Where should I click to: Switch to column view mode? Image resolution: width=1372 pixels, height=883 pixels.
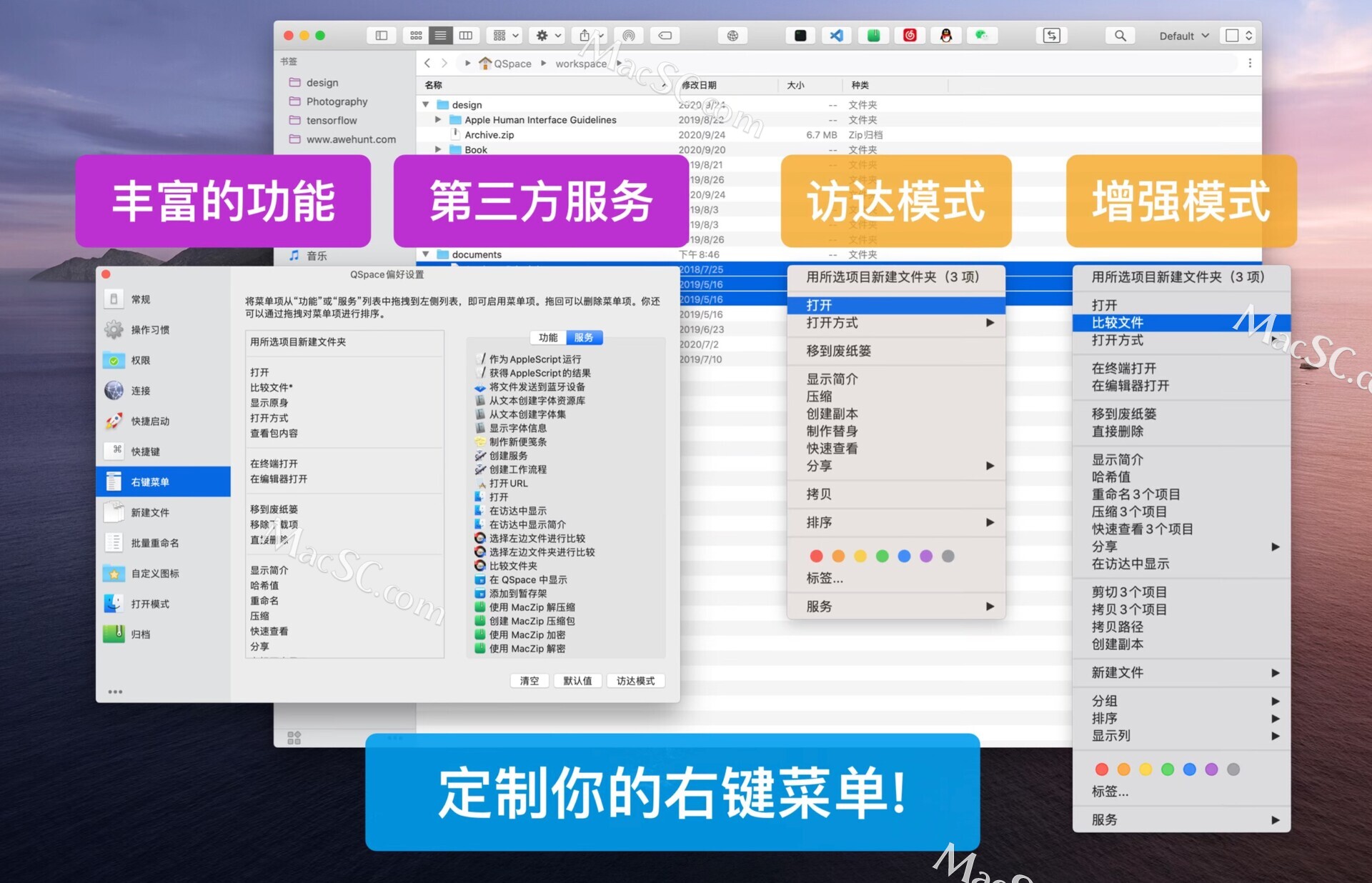coord(466,36)
